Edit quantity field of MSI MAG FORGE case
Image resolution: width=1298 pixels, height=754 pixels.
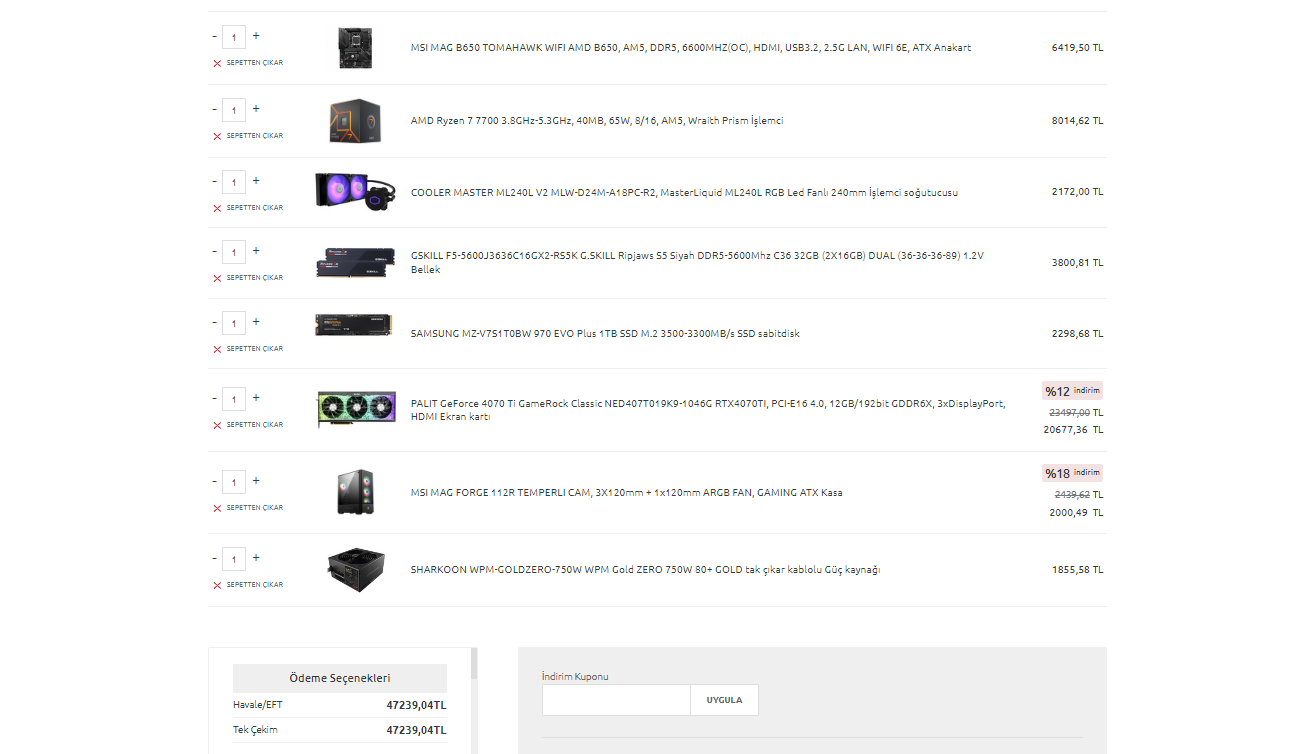coord(234,482)
